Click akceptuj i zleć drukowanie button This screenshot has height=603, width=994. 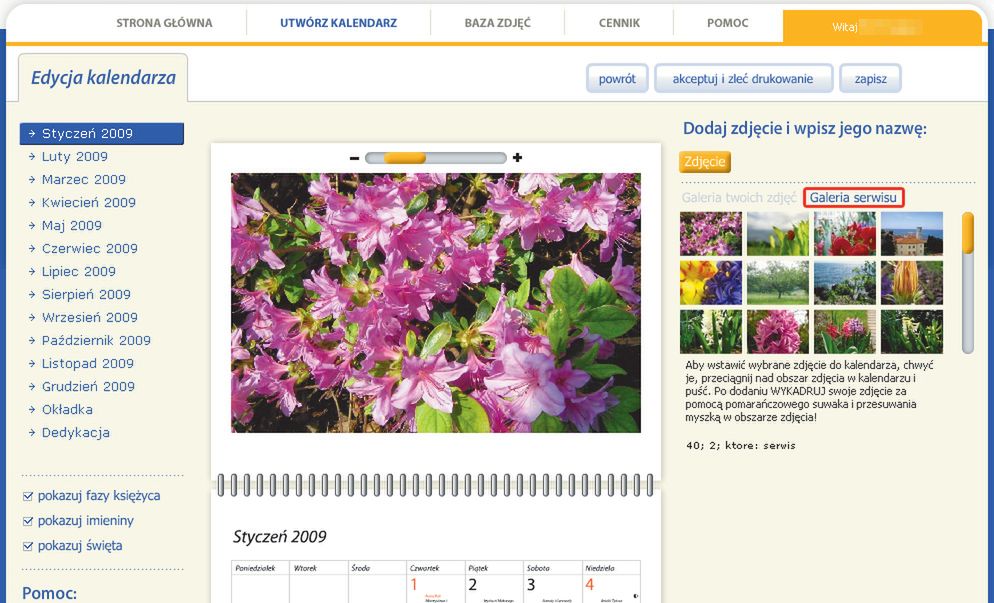(x=743, y=79)
